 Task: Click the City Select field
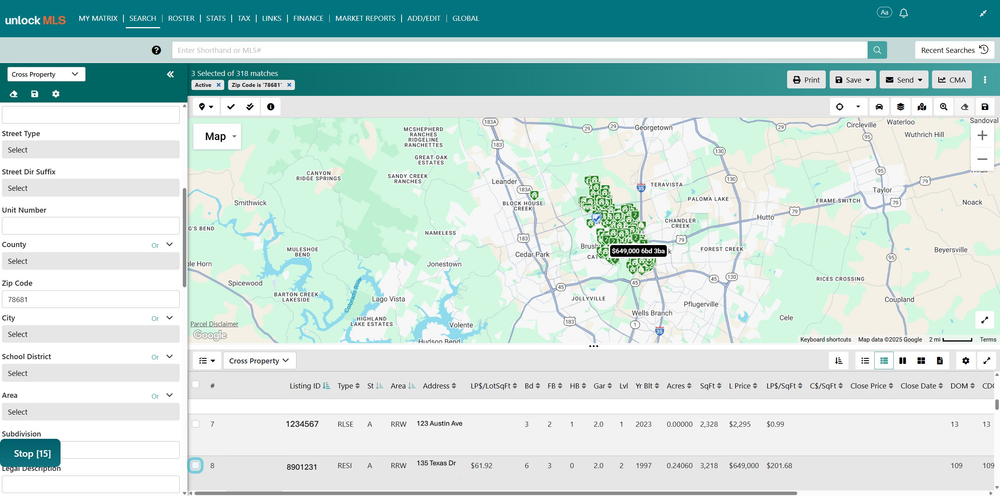91,334
